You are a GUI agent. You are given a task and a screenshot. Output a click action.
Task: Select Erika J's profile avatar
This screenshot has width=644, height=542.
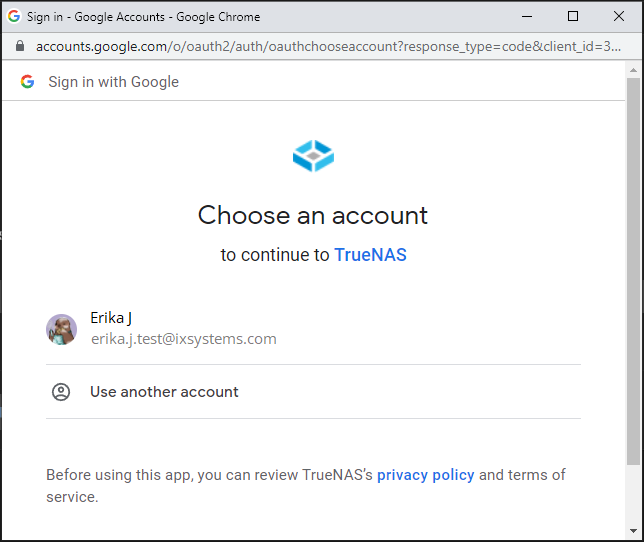point(61,329)
